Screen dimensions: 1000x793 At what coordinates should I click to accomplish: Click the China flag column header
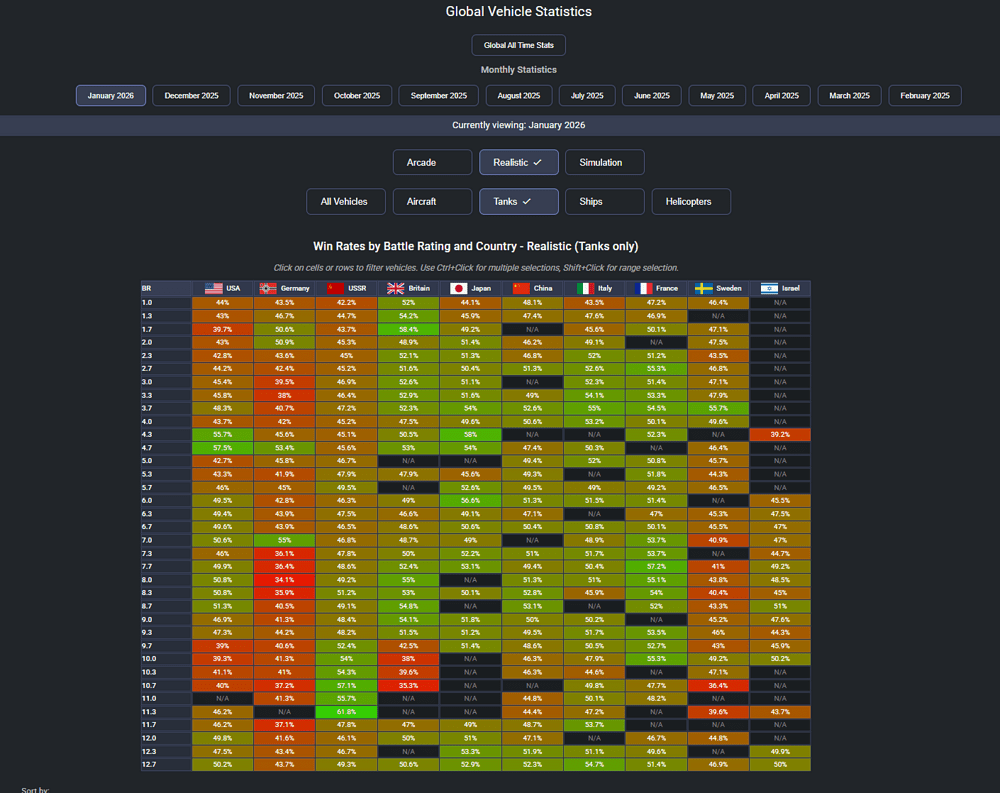(532, 288)
